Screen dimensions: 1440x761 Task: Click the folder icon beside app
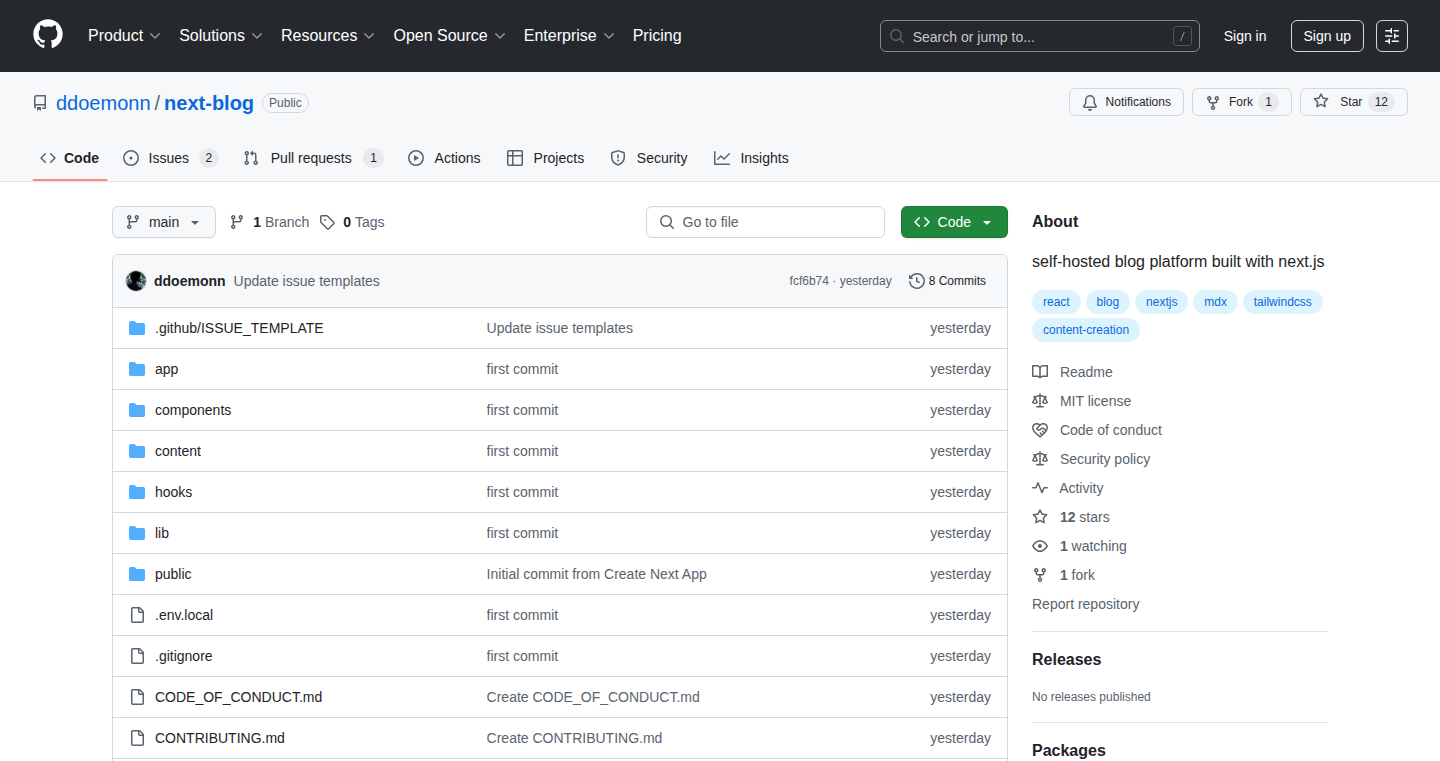(137, 369)
